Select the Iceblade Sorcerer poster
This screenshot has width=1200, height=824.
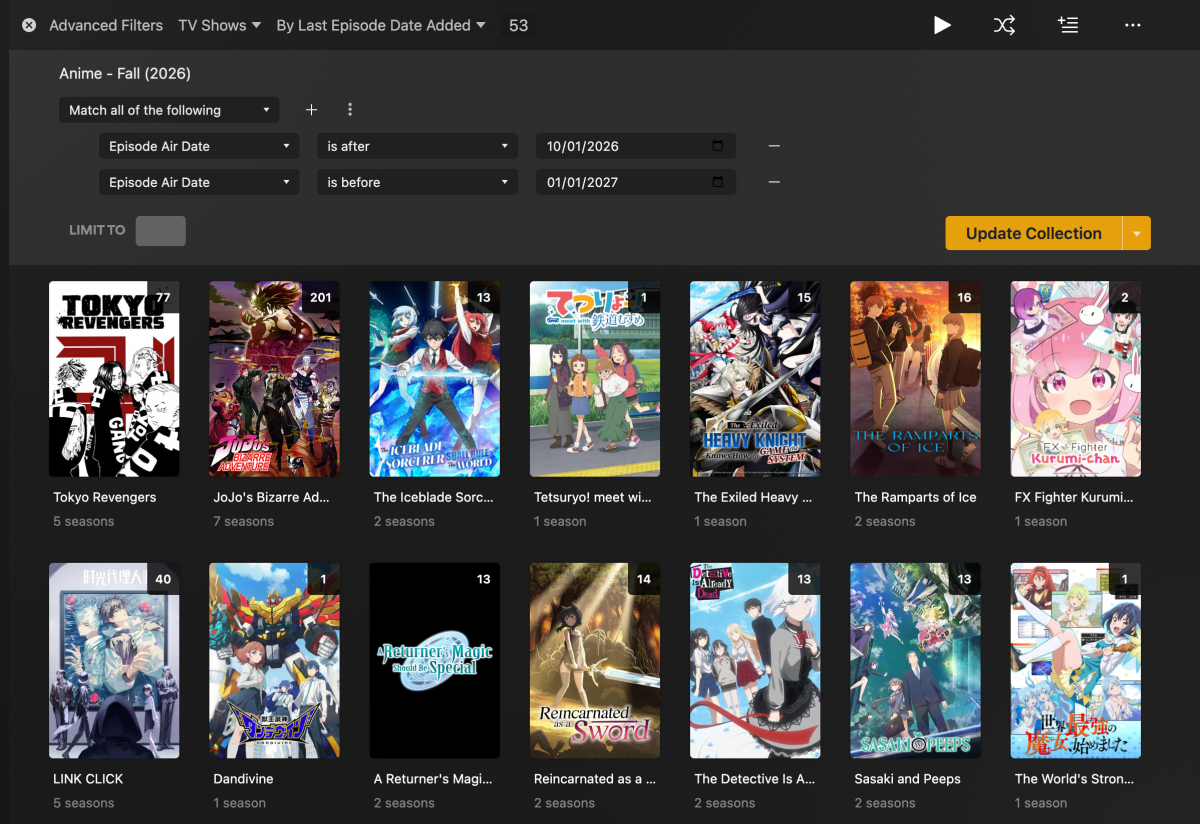pos(435,379)
